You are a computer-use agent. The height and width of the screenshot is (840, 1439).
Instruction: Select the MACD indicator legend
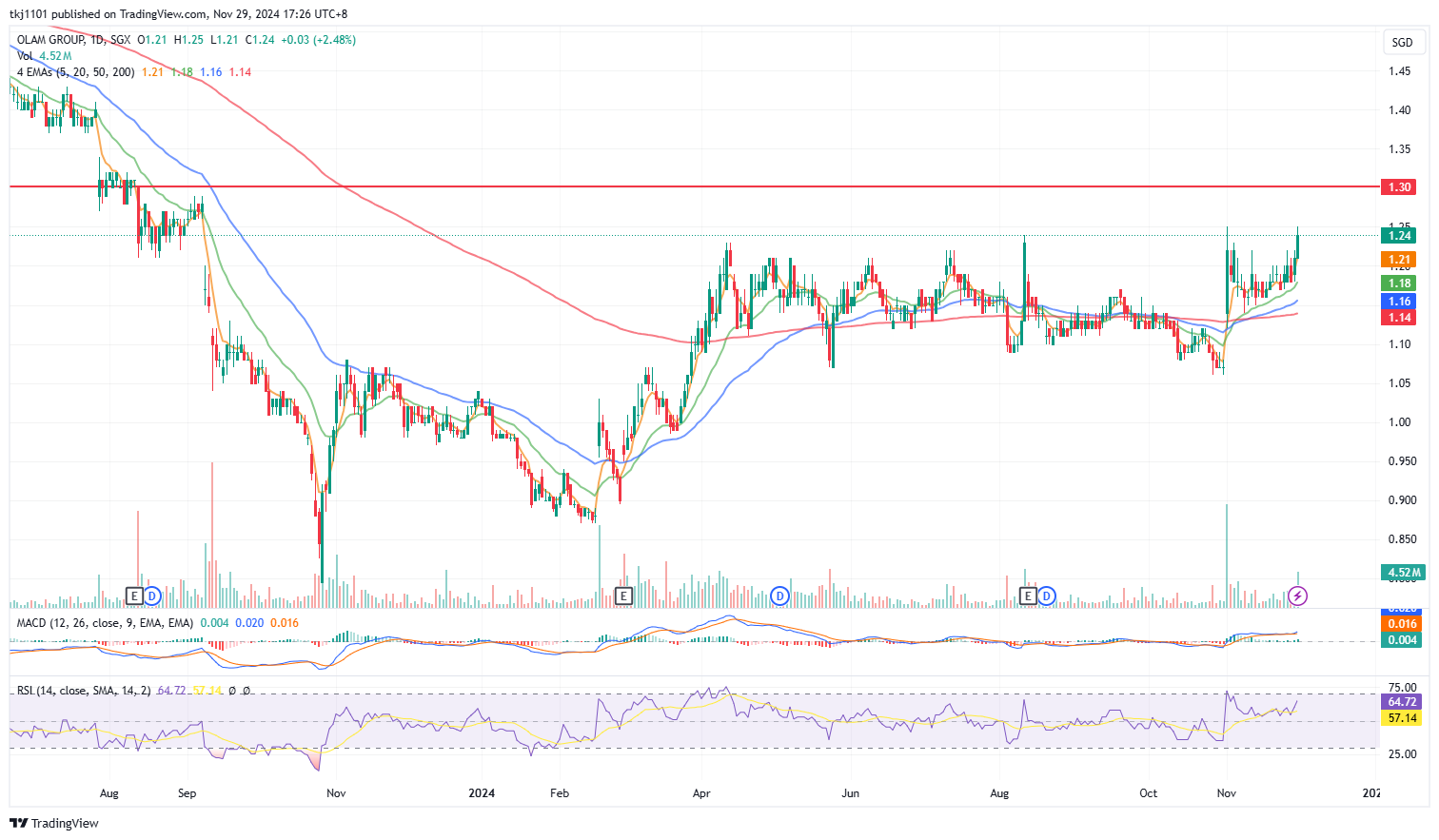coord(105,623)
